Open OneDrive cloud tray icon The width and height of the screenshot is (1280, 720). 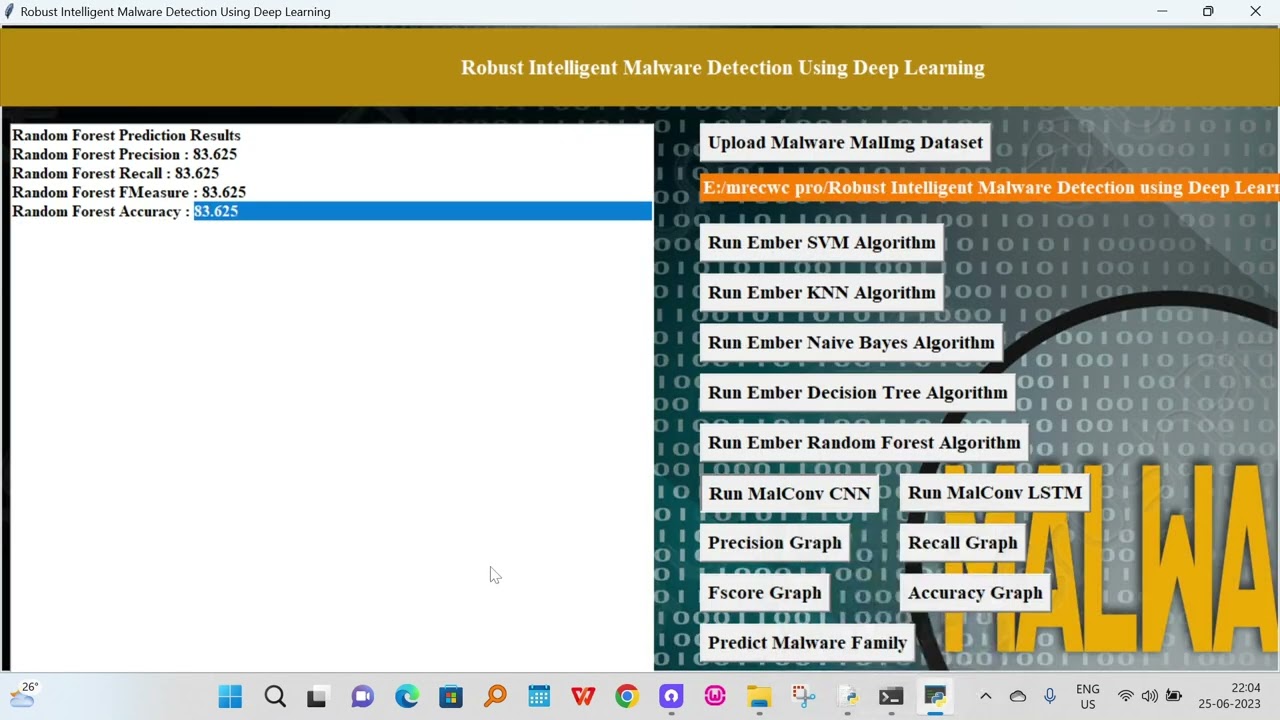[x=1018, y=696]
